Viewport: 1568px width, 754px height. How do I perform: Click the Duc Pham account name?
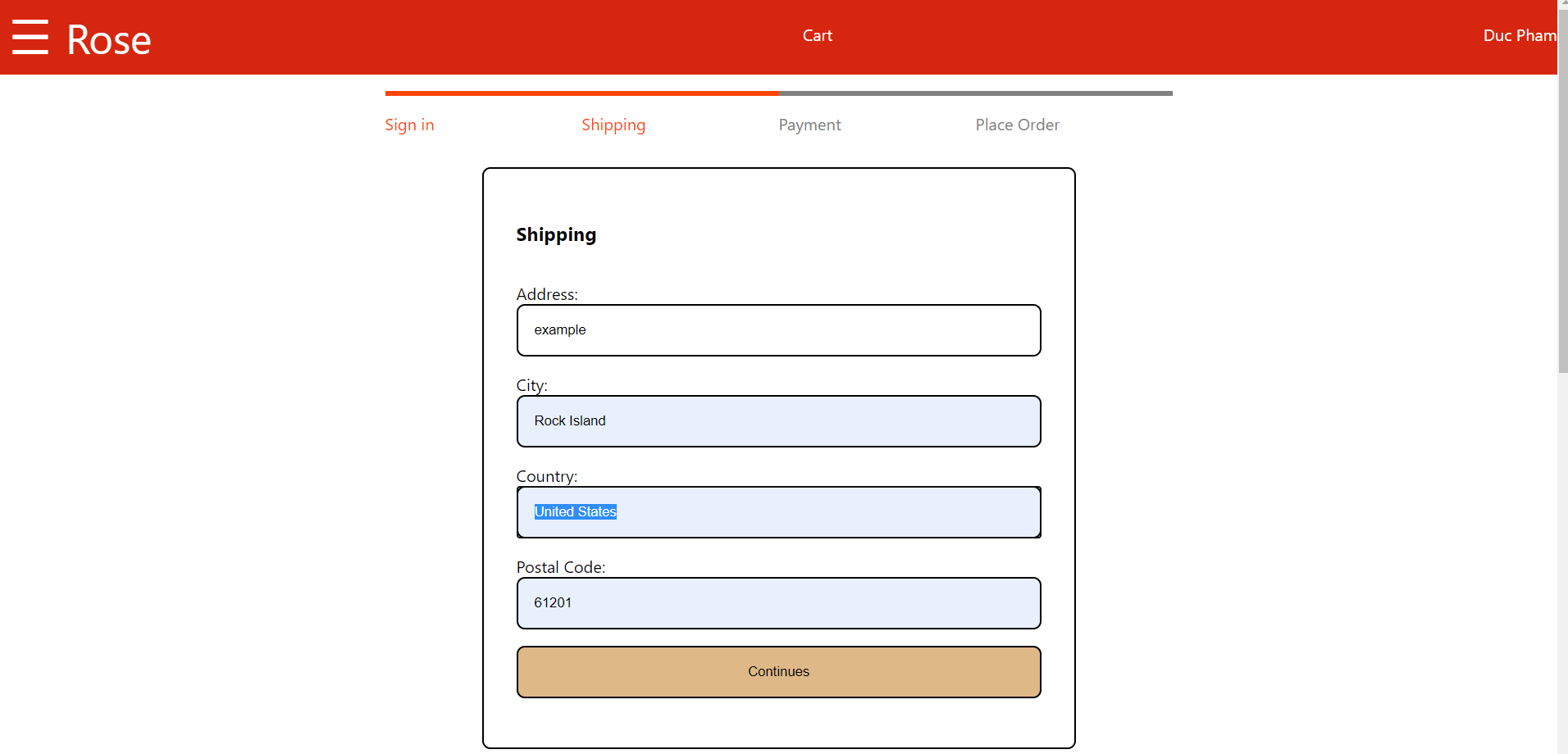click(x=1519, y=35)
